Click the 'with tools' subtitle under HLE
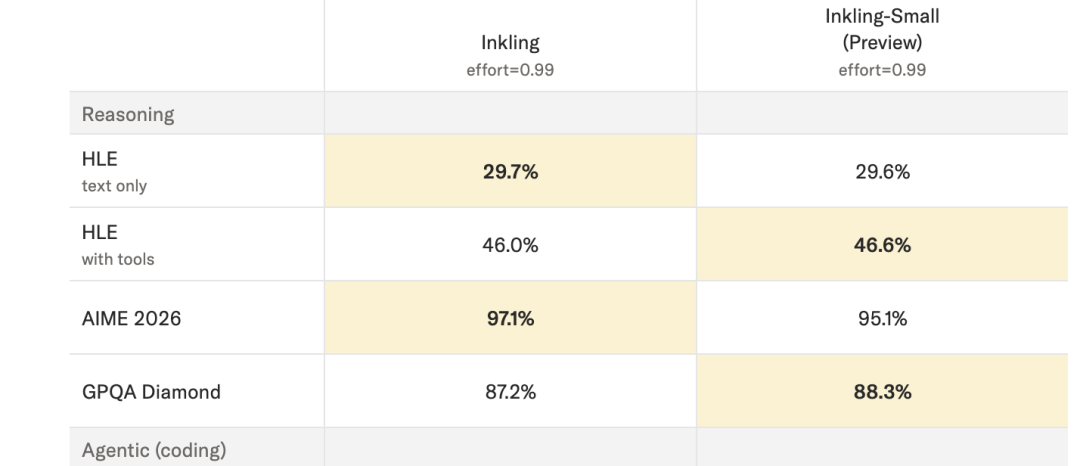 pyautogui.click(x=118, y=260)
